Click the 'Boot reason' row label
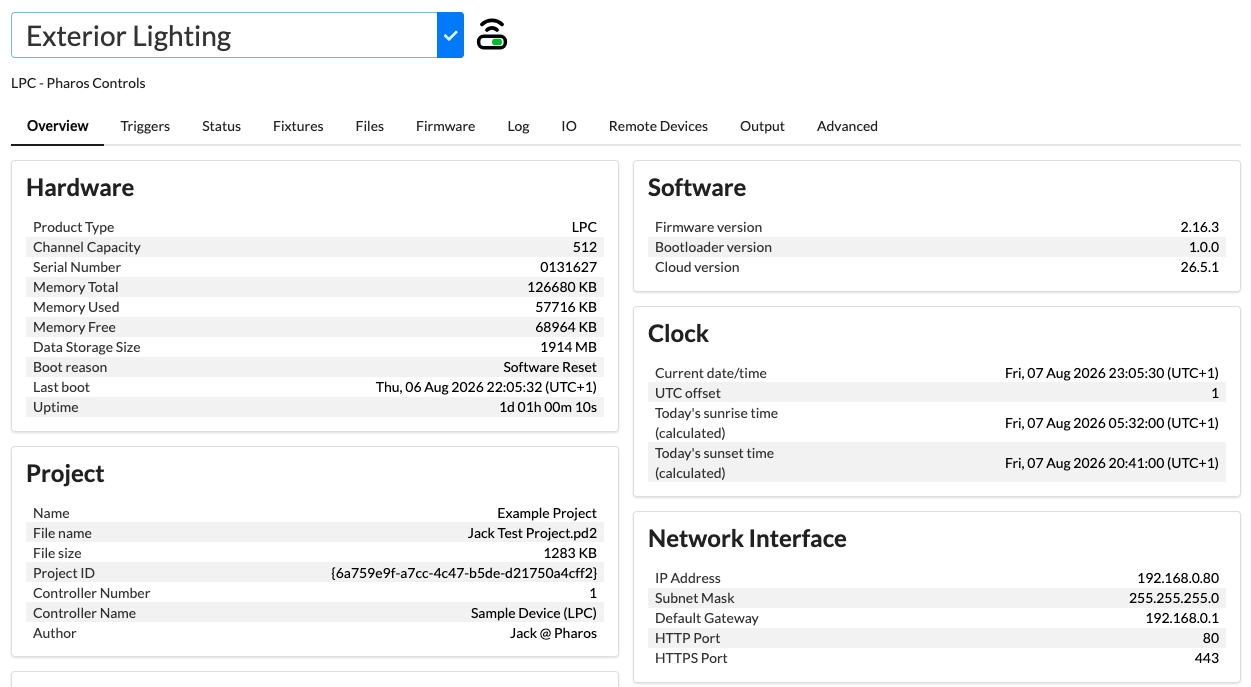The height and width of the screenshot is (687, 1251). coord(70,367)
